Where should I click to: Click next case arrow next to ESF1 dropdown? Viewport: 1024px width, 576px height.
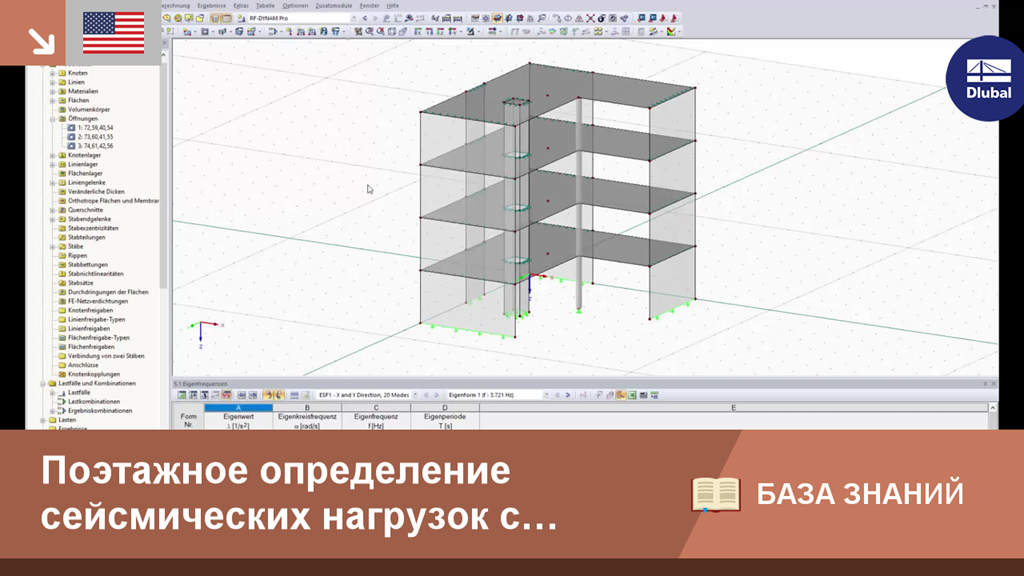coord(436,395)
